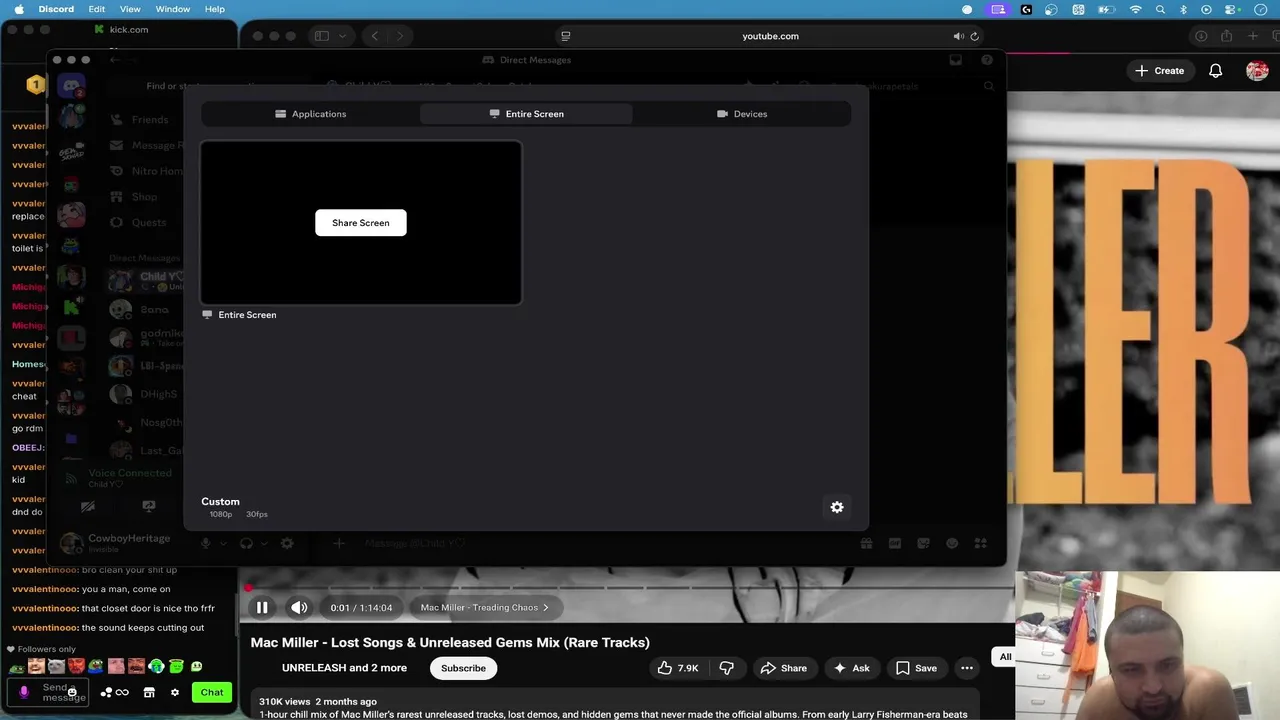The width and height of the screenshot is (1280, 720).
Task: Click the 310K views text
Action: [284, 701]
